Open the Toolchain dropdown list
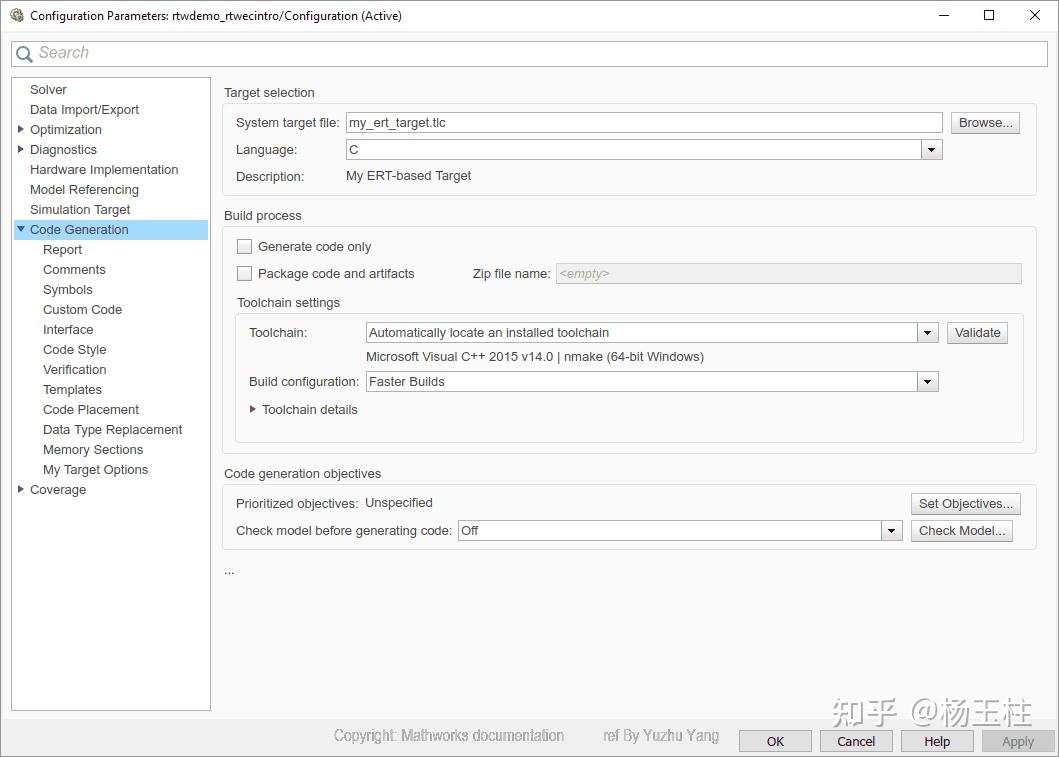The height and width of the screenshot is (757, 1059). pyautogui.click(x=927, y=333)
